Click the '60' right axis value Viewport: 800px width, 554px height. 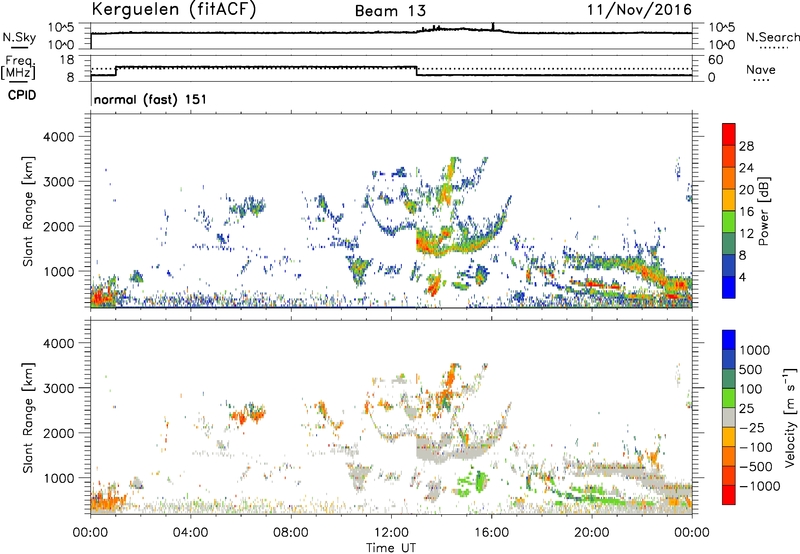715,60
